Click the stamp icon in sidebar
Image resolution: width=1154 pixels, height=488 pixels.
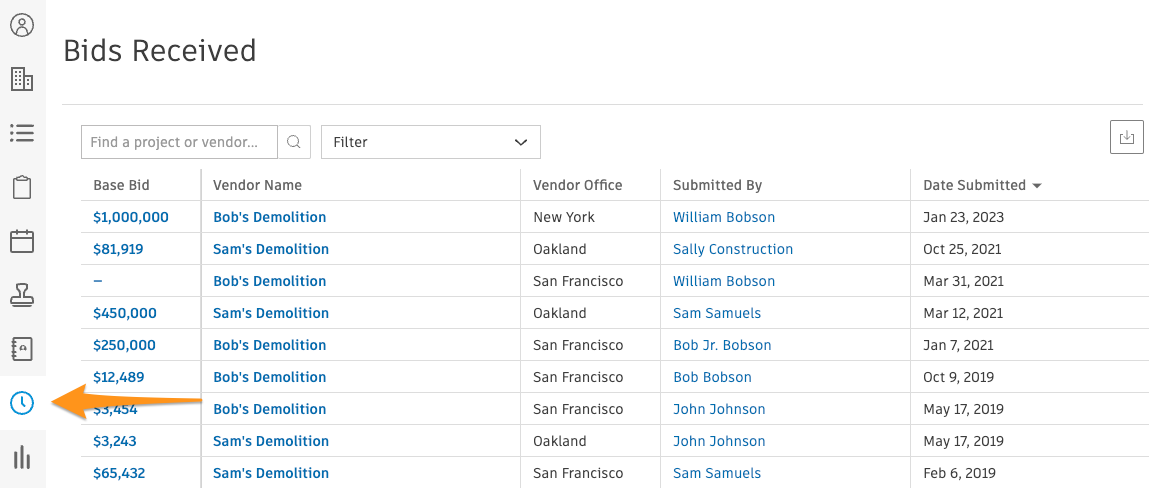22,295
